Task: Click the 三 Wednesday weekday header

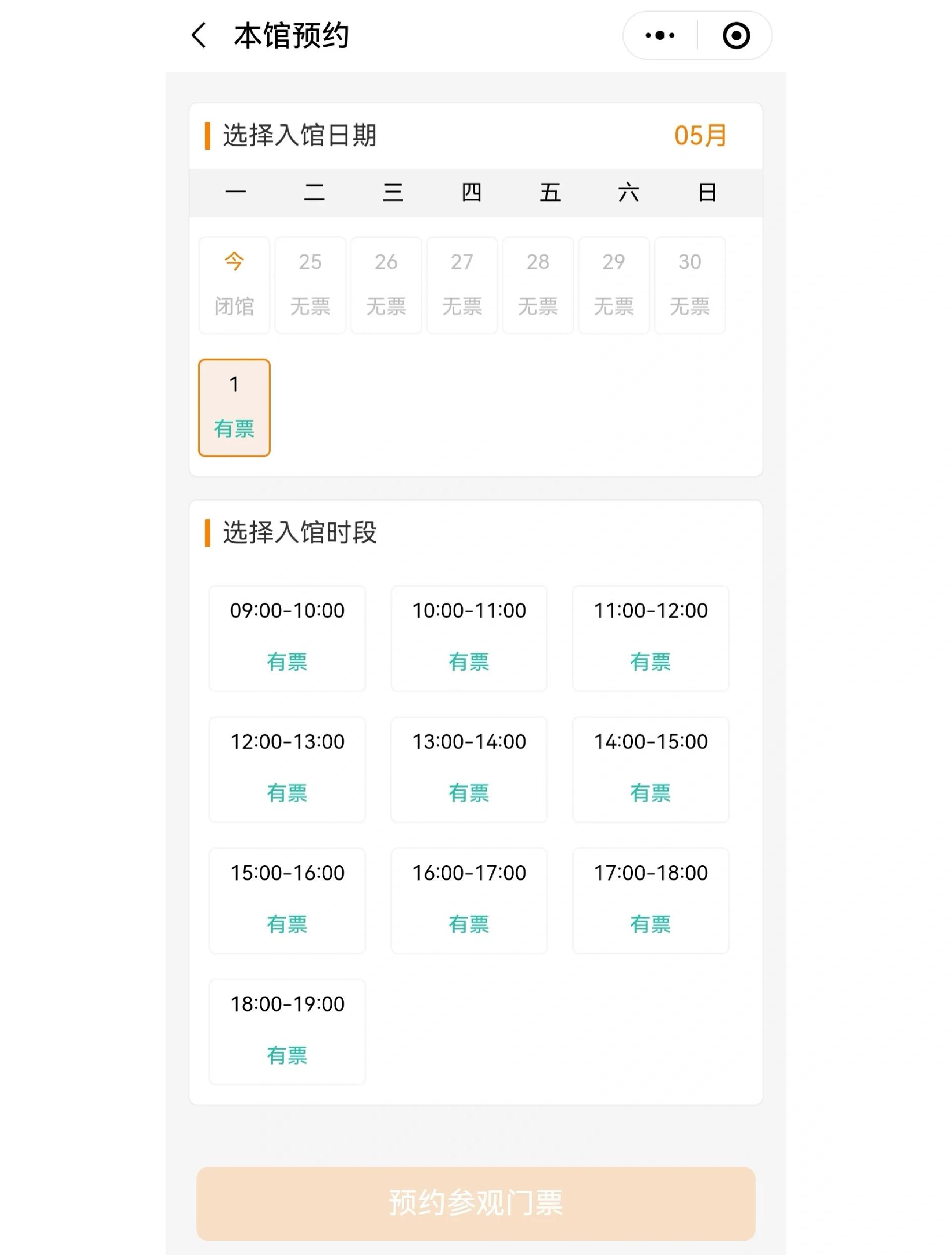Action: pos(393,192)
